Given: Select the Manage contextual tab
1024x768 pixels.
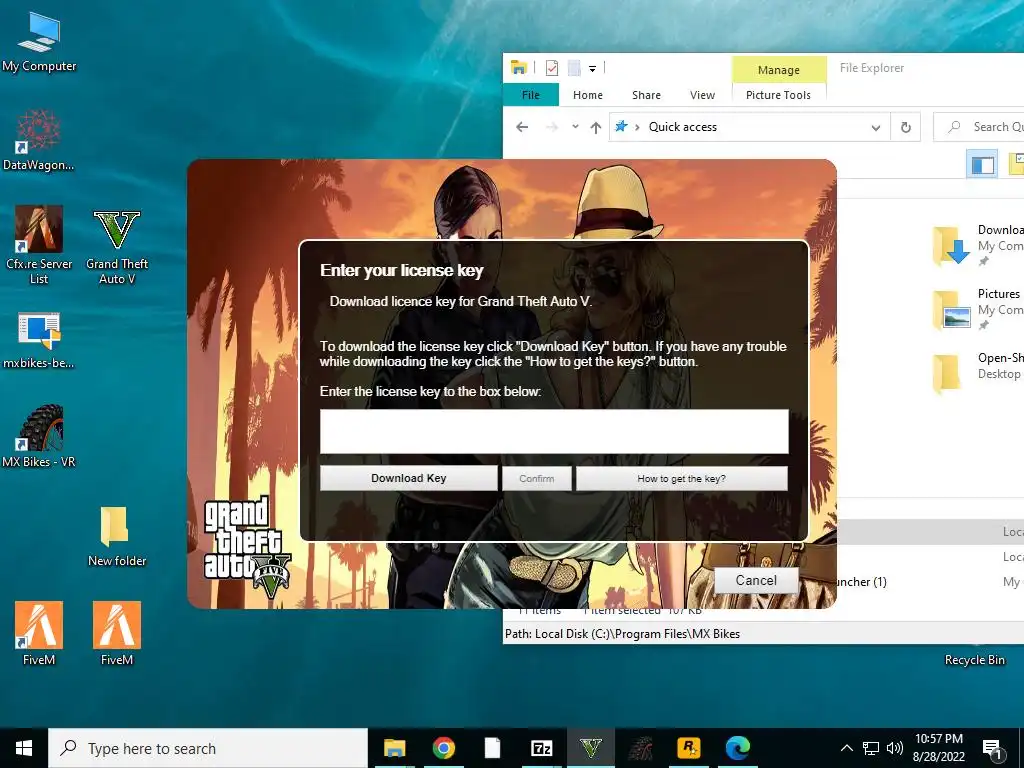Looking at the screenshot, I should click(779, 69).
